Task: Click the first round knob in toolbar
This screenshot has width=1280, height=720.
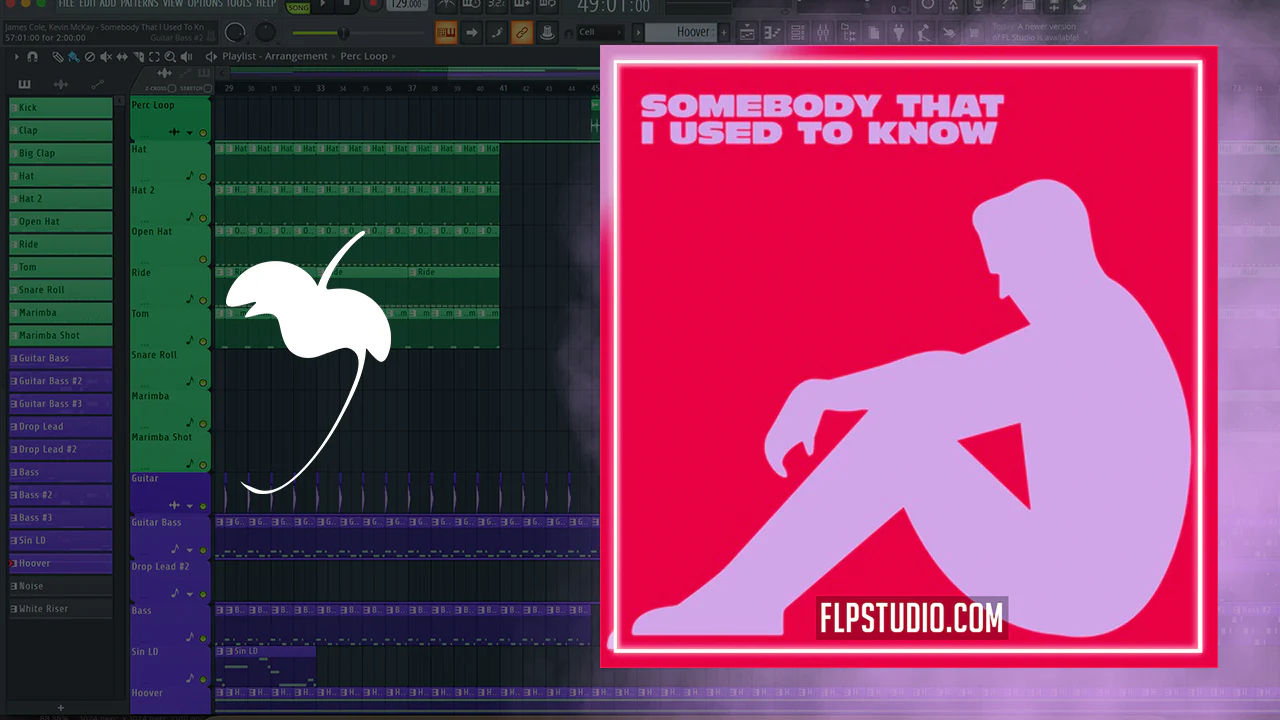Action: [x=236, y=33]
